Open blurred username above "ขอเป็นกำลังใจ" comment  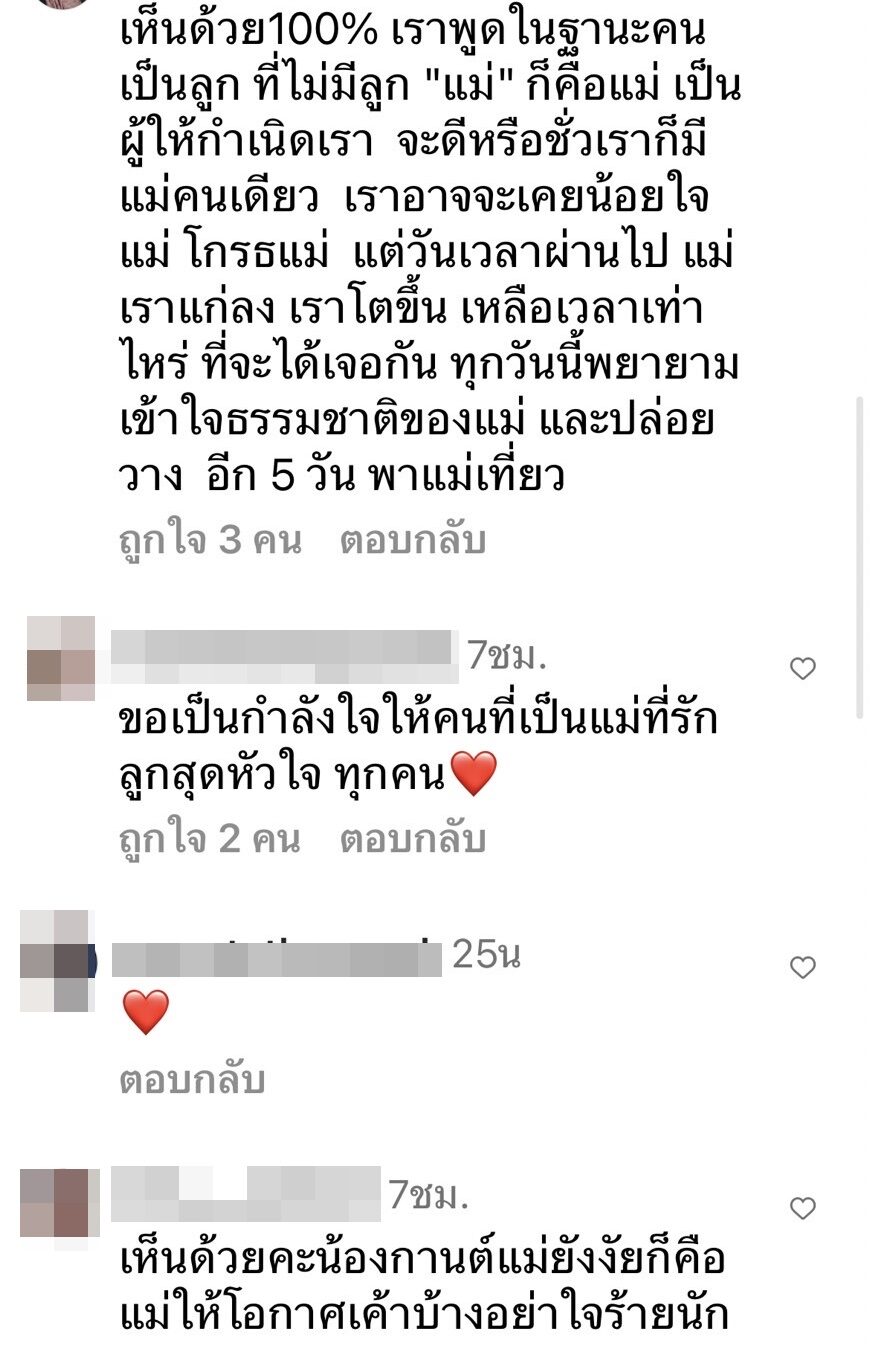point(284,648)
